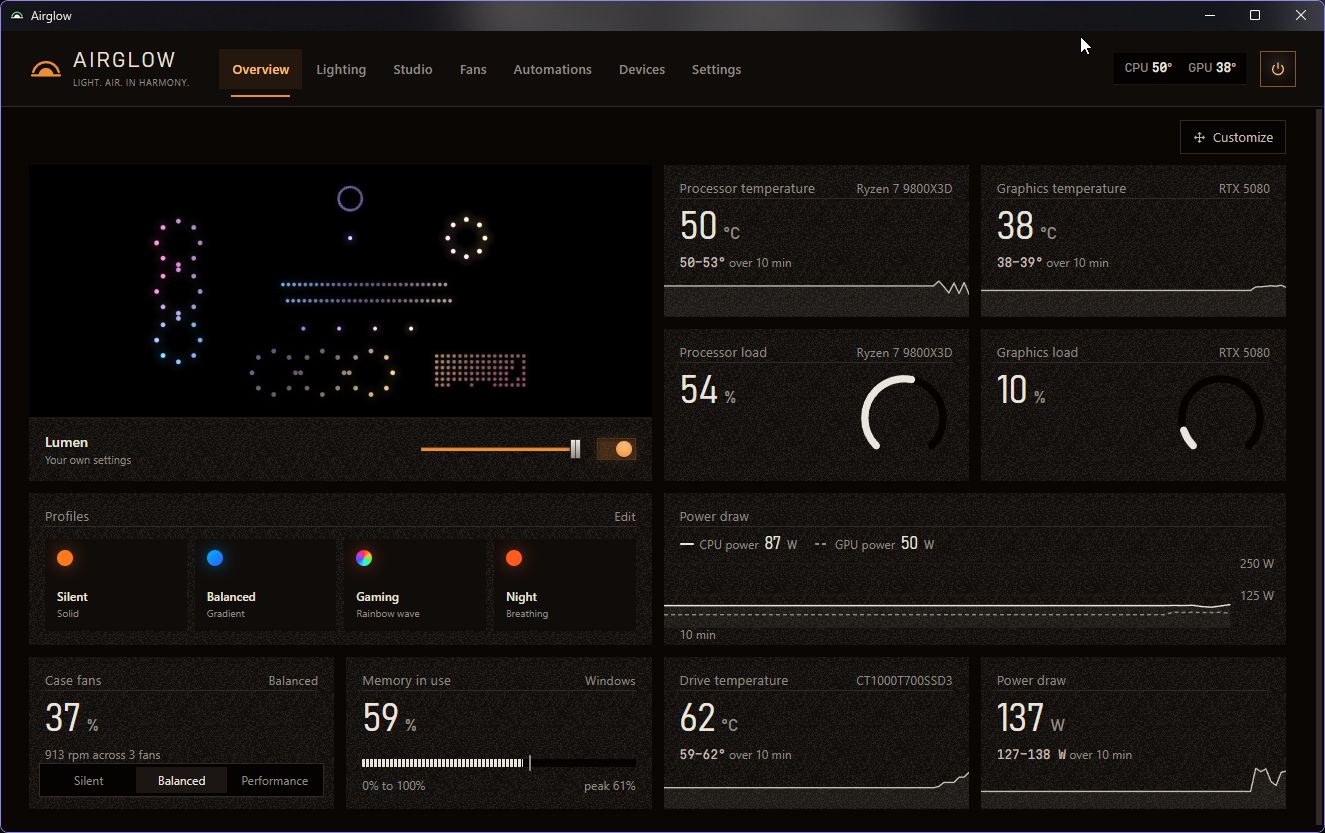
Task: Click Edit in the Profiles panel
Action: coord(625,517)
